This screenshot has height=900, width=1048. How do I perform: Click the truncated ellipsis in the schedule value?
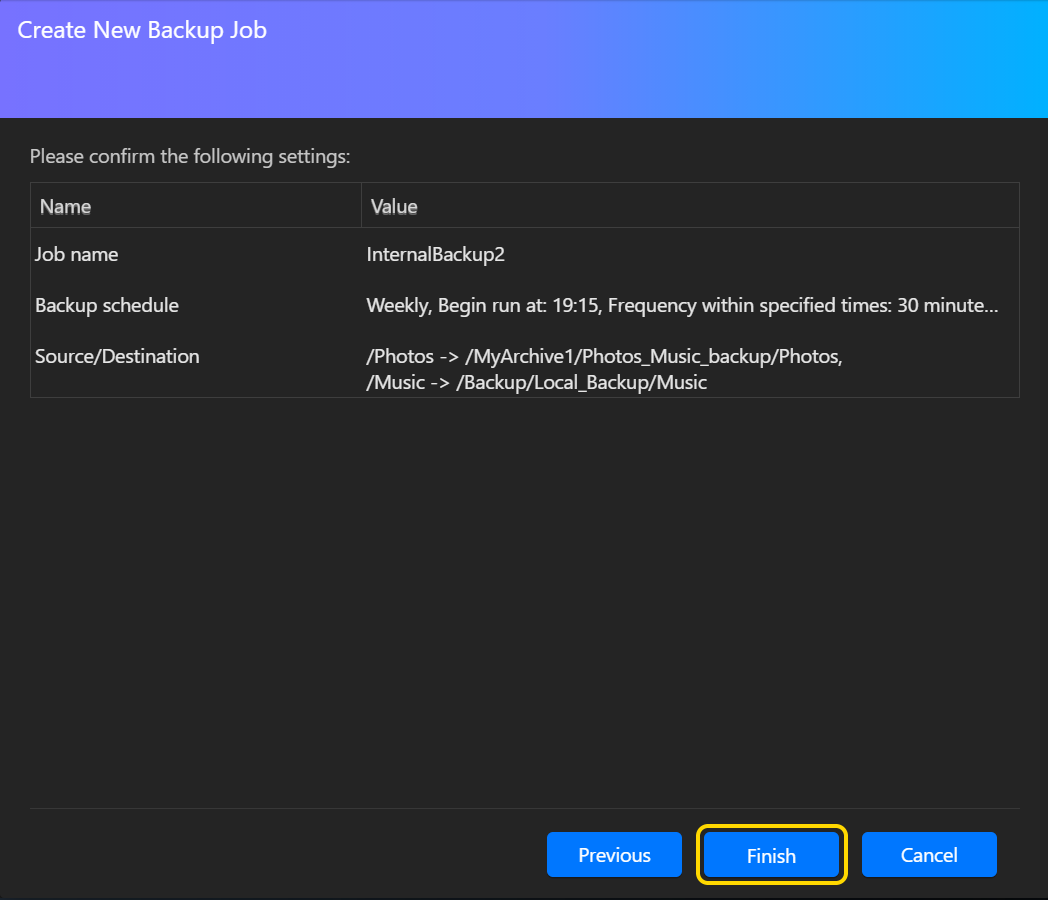pos(991,306)
